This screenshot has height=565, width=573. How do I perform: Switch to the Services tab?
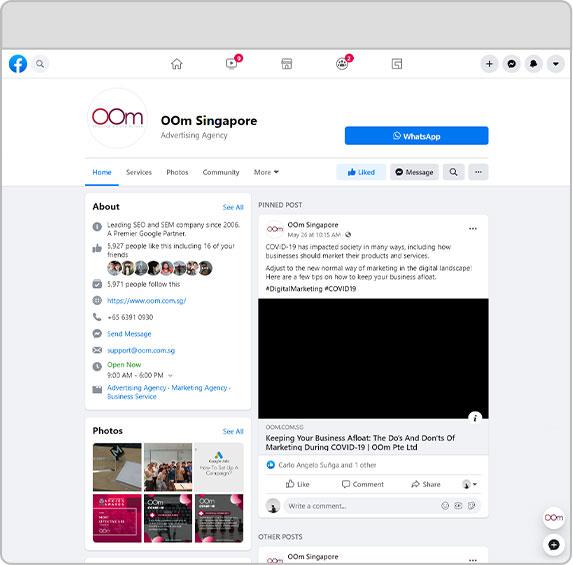139,172
